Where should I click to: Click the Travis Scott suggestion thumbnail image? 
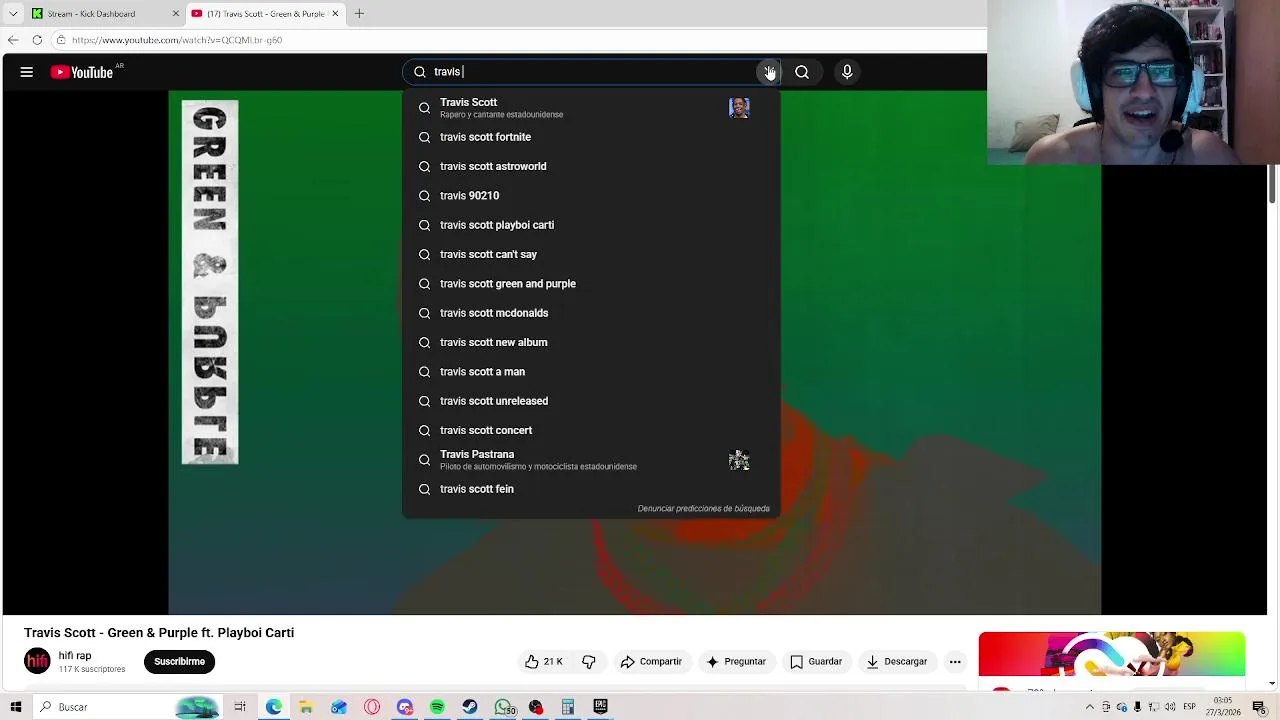739,107
